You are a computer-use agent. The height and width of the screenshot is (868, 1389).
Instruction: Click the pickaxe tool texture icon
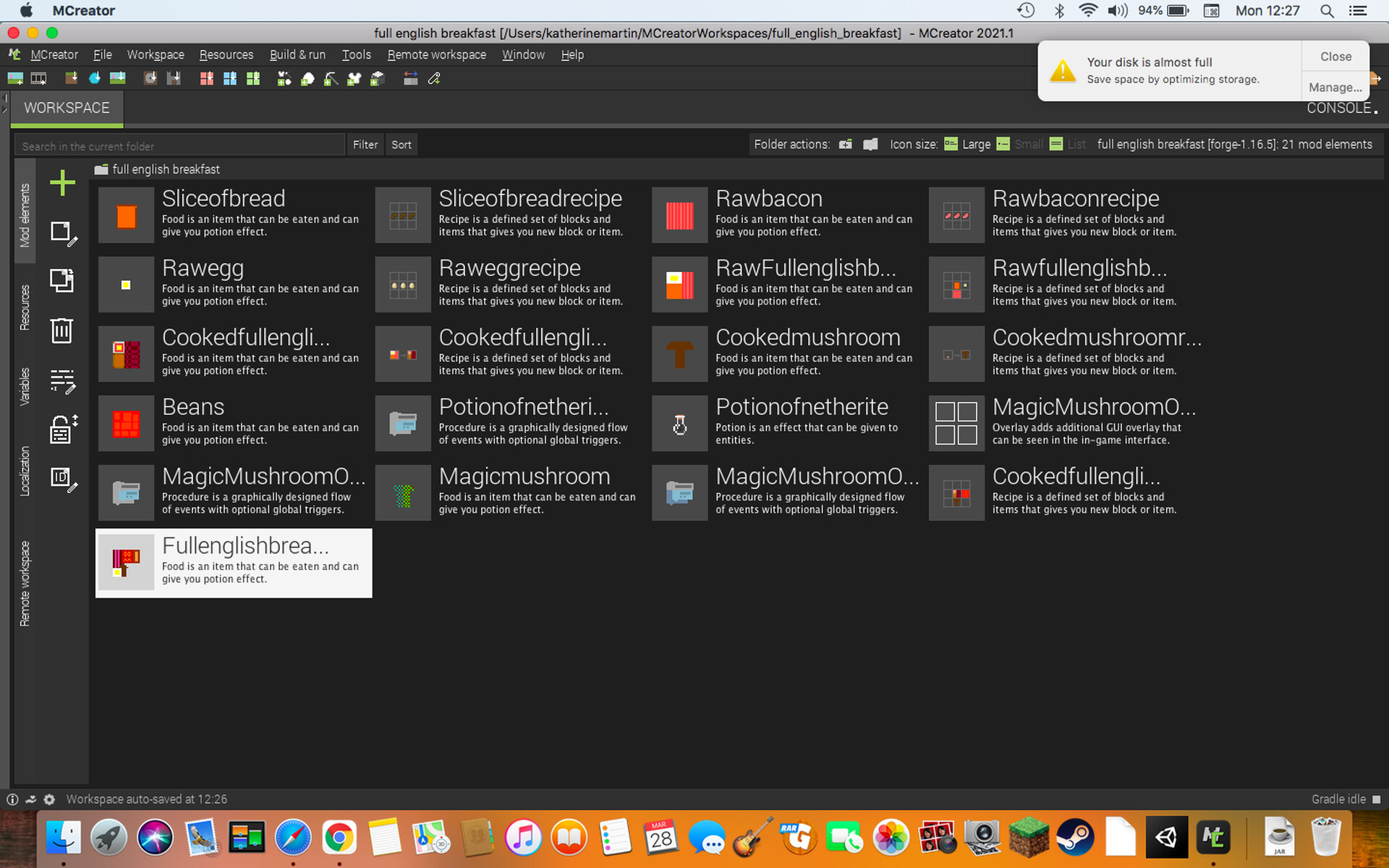pyautogui.click(x=331, y=79)
